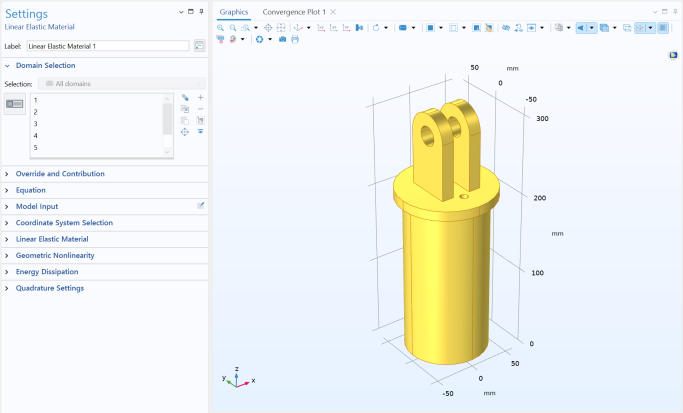Switch to the Convergence Plot 1 tab
This screenshot has width=683, height=413.
(x=294, y=11)
